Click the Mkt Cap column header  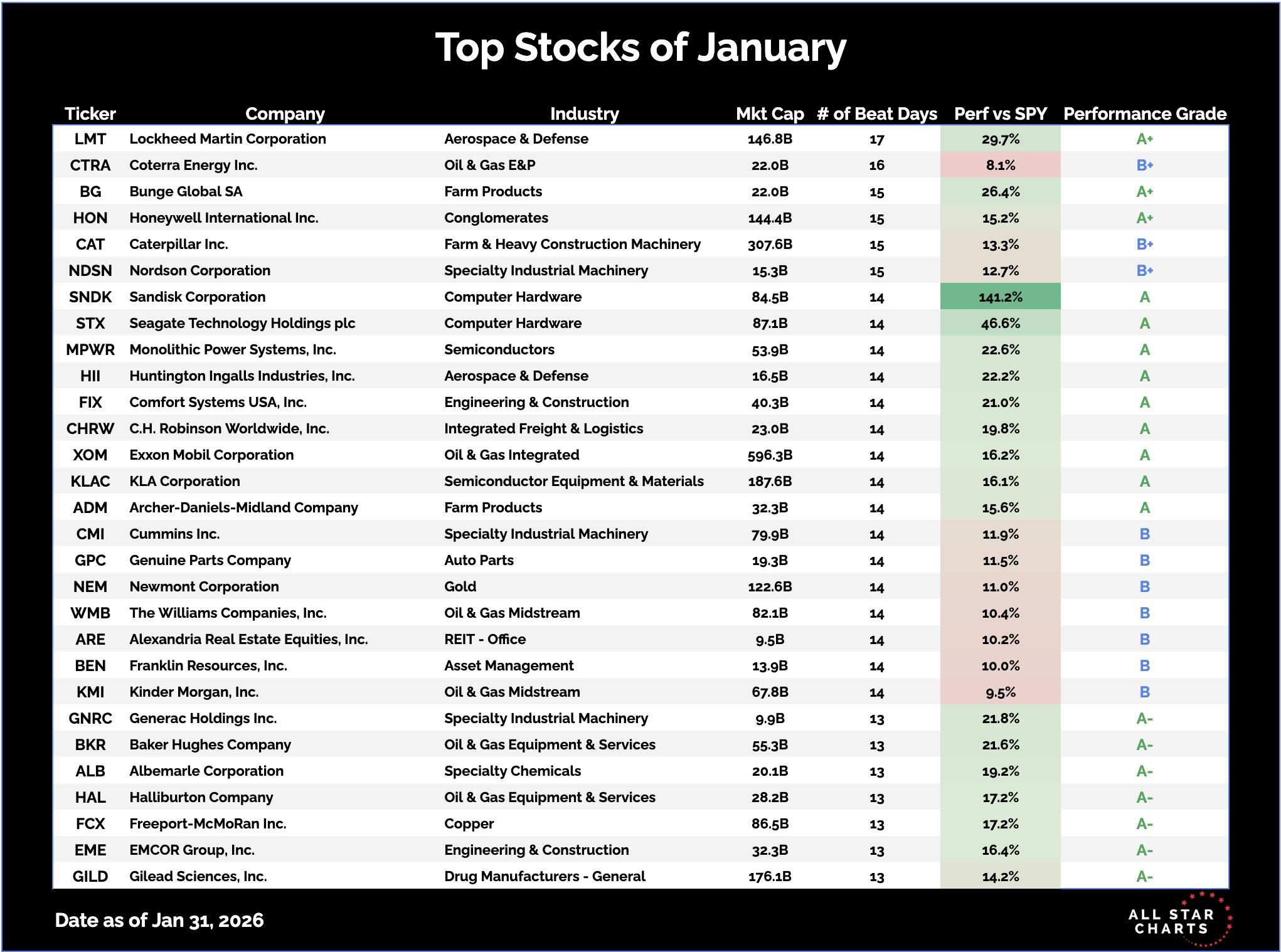pos(770,114)
